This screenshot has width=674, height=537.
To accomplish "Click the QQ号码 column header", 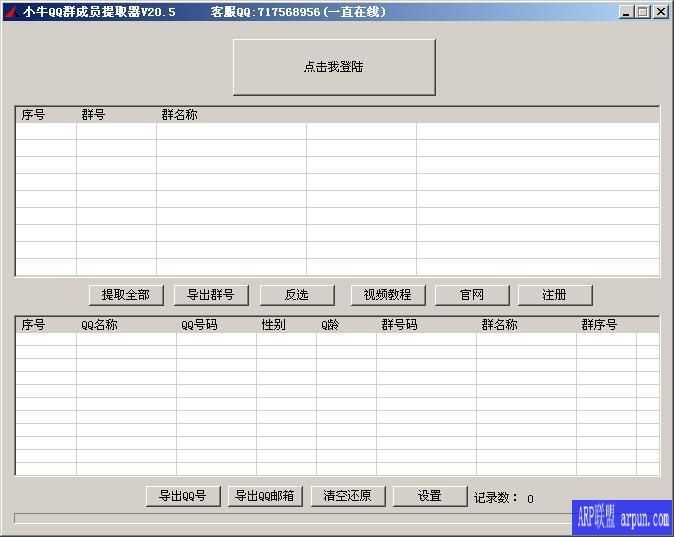I will [217, 325].
